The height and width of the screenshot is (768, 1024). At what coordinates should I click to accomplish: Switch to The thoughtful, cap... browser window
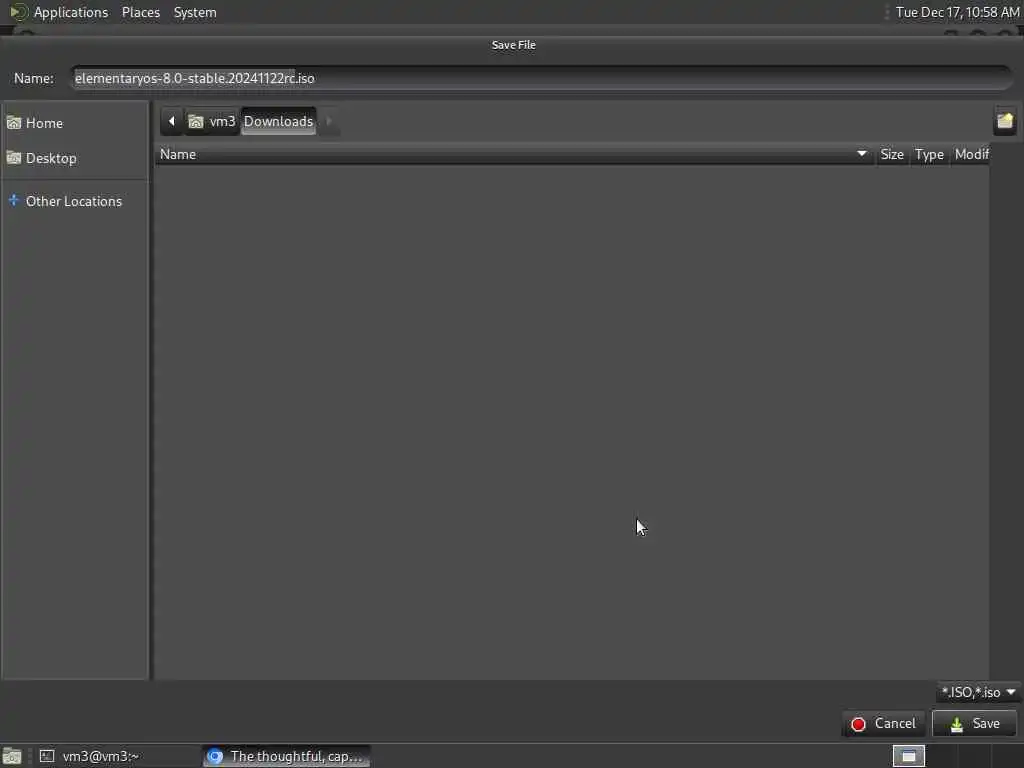pyautogui.click(x=287, y=756)
